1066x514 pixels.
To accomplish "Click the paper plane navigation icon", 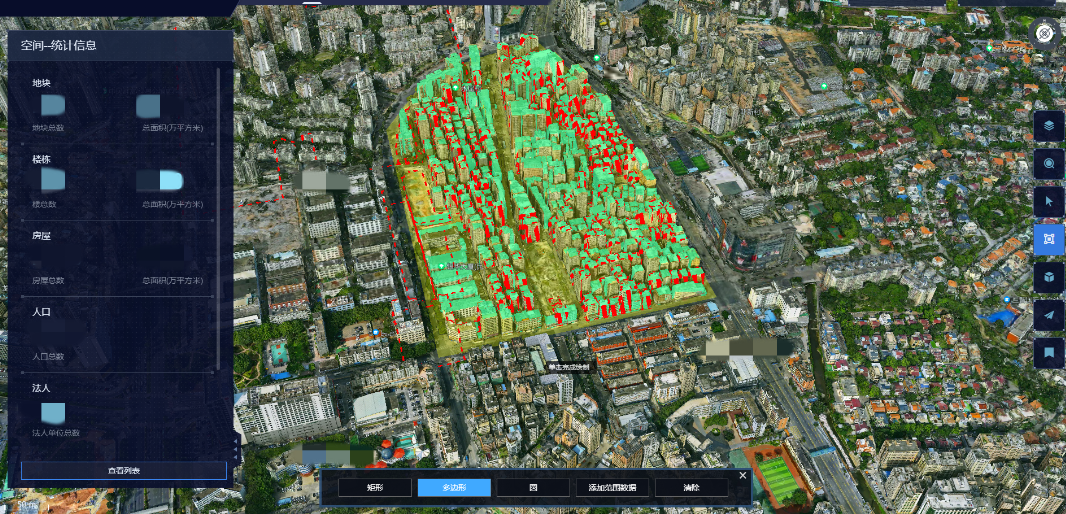I will pos(1049,315).
